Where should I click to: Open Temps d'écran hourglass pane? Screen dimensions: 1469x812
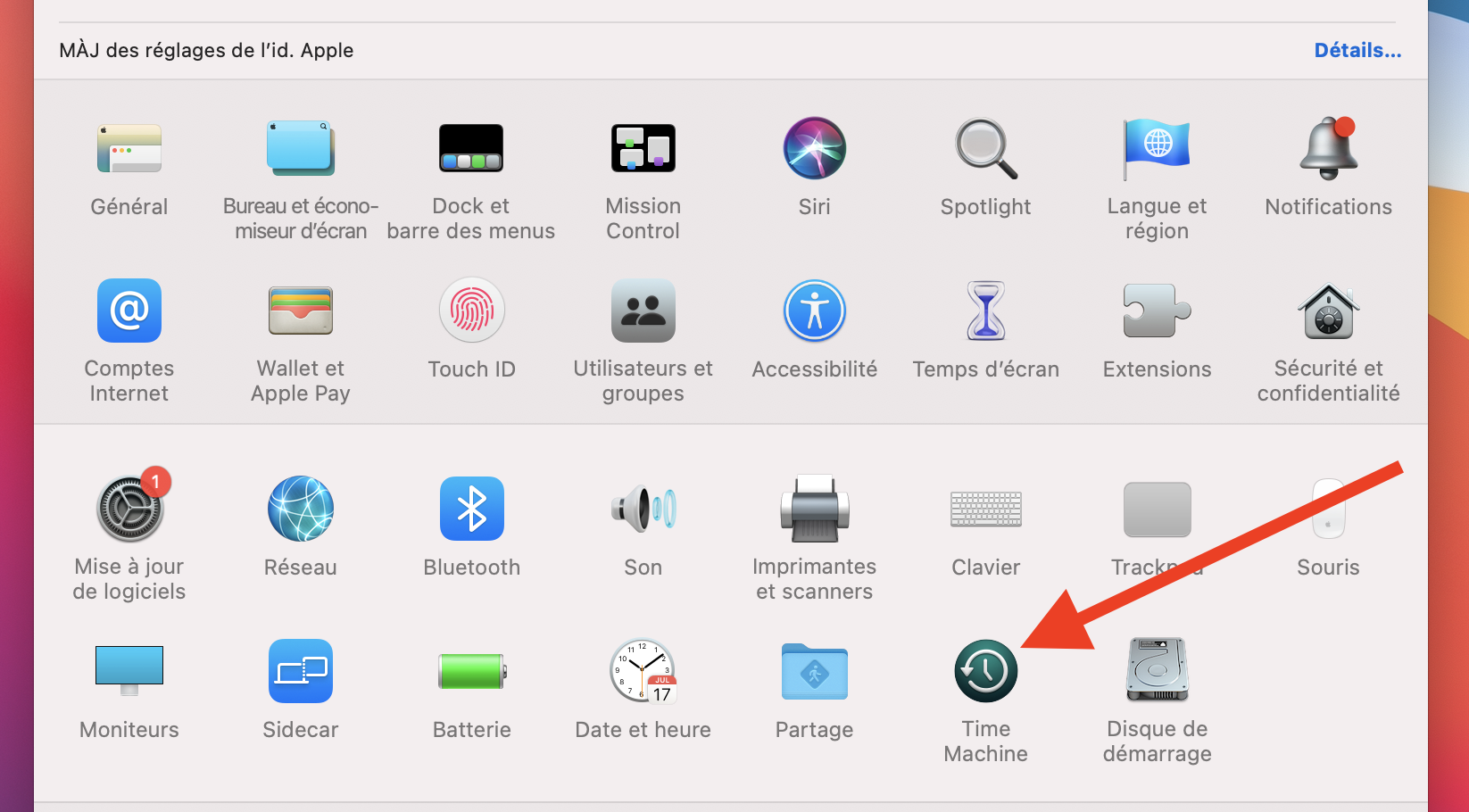pos(985,311)
